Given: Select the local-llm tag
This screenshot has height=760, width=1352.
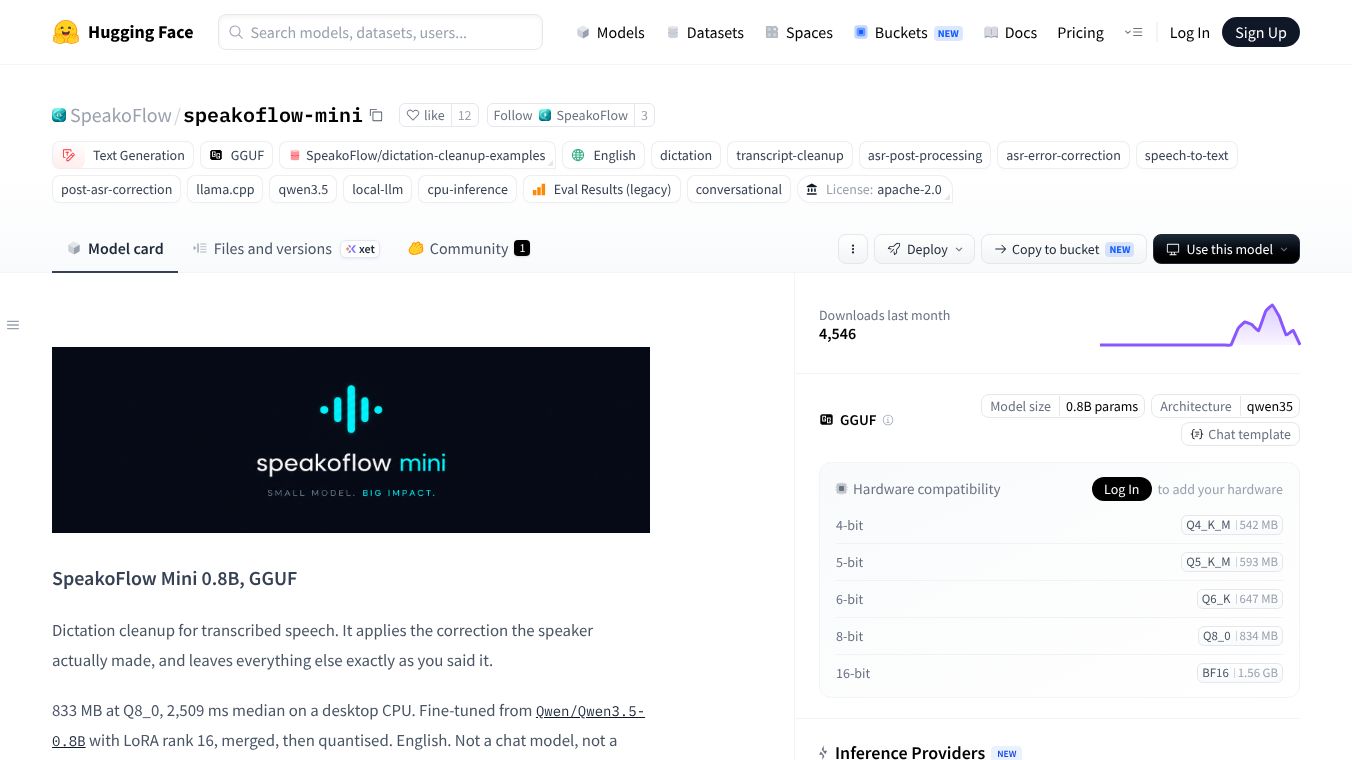Looking at the screenshot, I should [x=377, y=189].
